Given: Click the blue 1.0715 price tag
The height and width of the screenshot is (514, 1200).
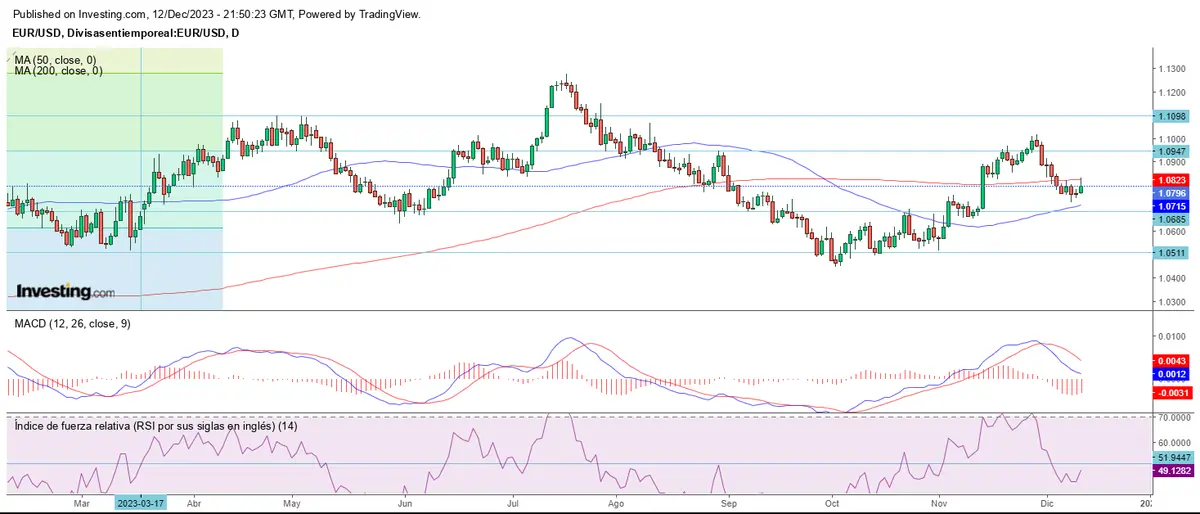Looking at the screenshot, I should (x=1172, y=205).
